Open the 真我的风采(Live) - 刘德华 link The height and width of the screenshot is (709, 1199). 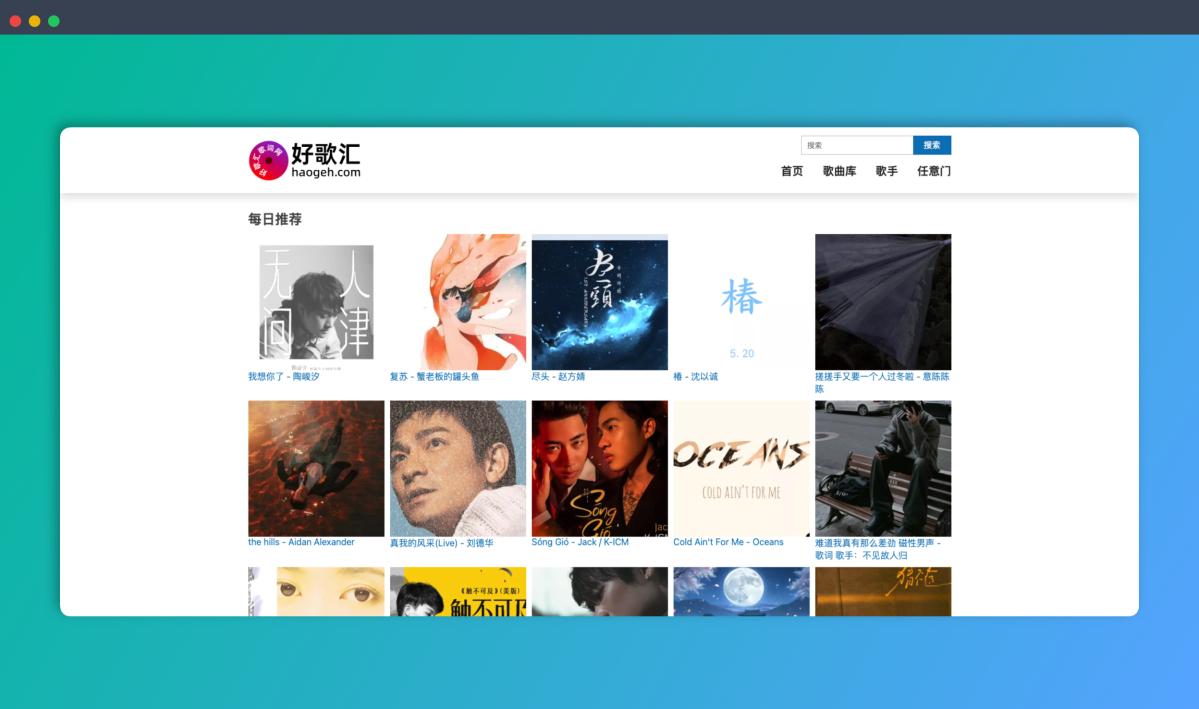[441, 543]
